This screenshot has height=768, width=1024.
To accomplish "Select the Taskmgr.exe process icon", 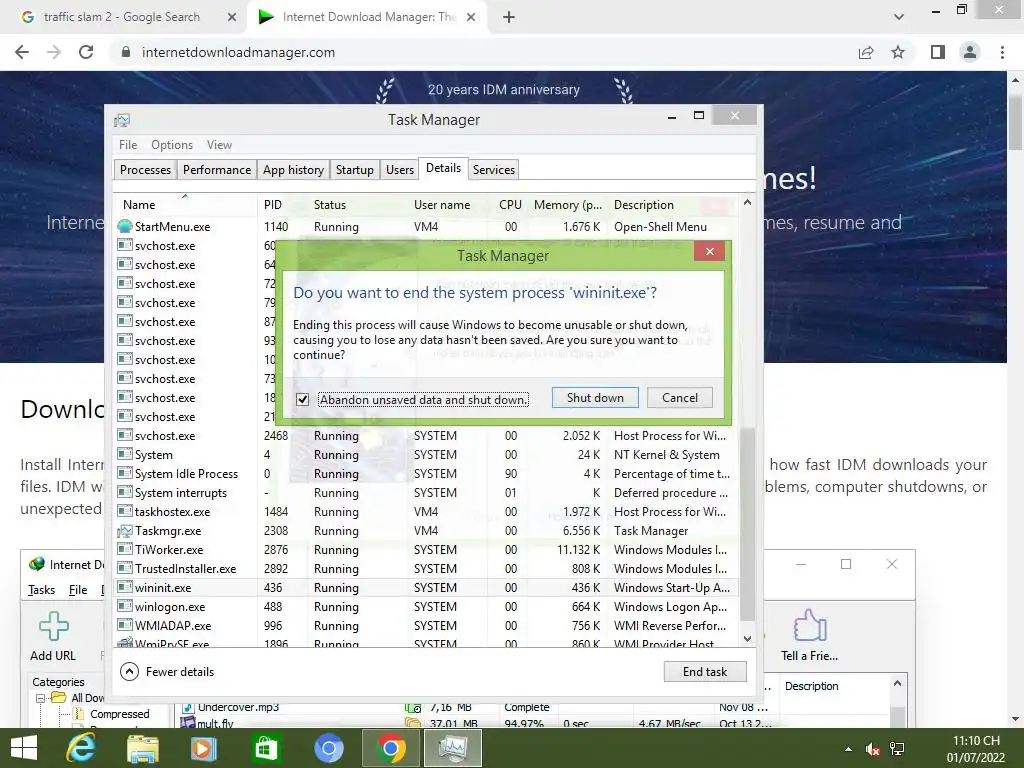I will [x=125, y=531].
